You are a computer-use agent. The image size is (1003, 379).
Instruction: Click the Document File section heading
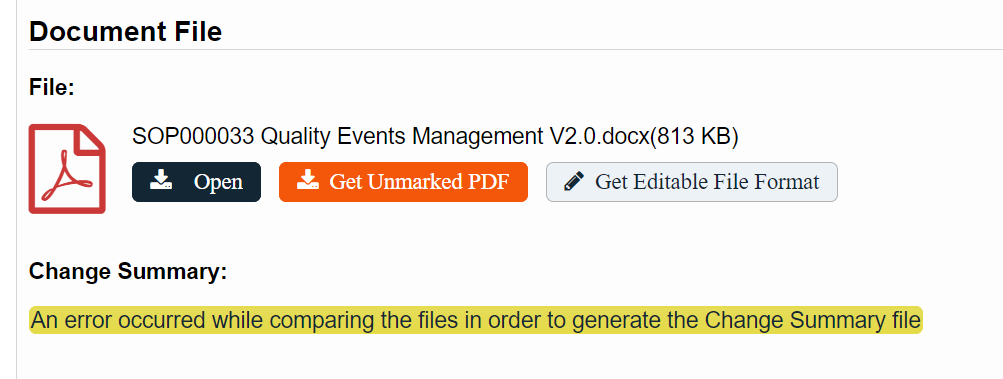tap(125, 31)
